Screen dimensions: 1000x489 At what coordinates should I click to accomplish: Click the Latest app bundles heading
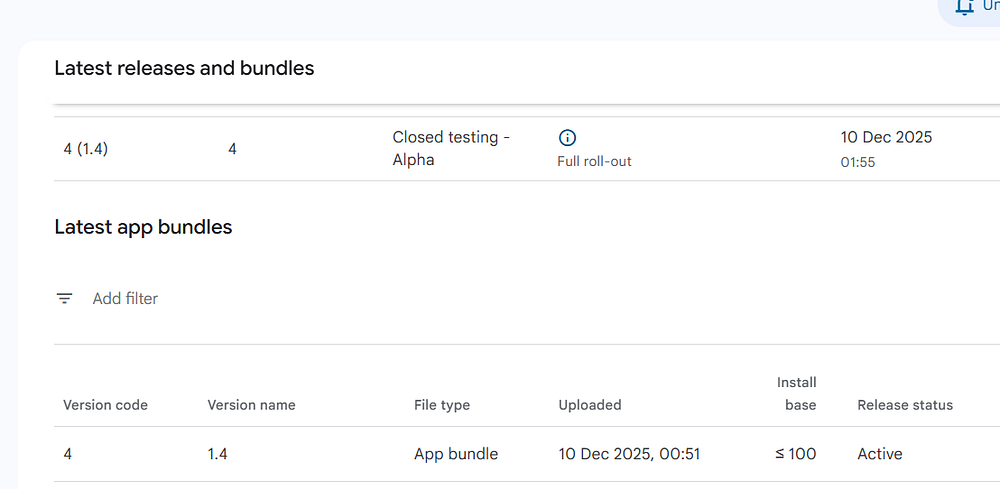(x=143, y=227)
